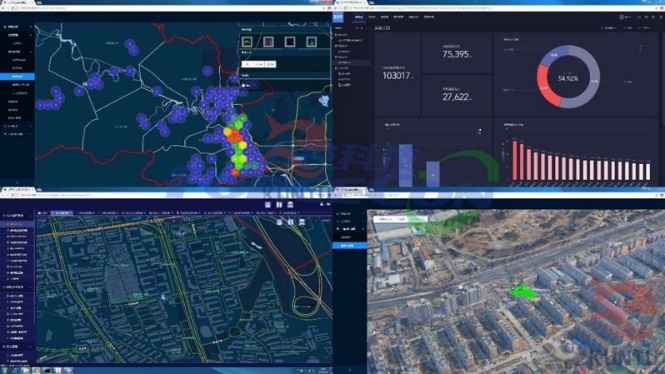Viewport: 665px width, 374px height.
Task: Select the red-tinted map style thumbnail icon
Action: click(x=268, y=42)
